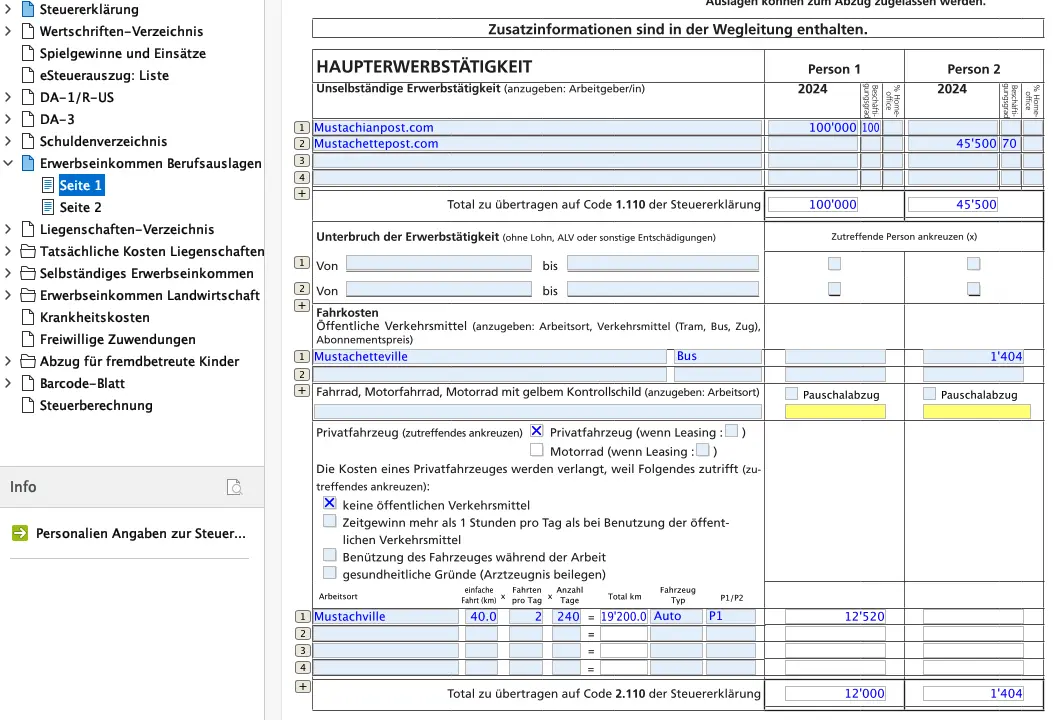Expand Liegenschaften-Verzeichnis tree node

[9, 229]
